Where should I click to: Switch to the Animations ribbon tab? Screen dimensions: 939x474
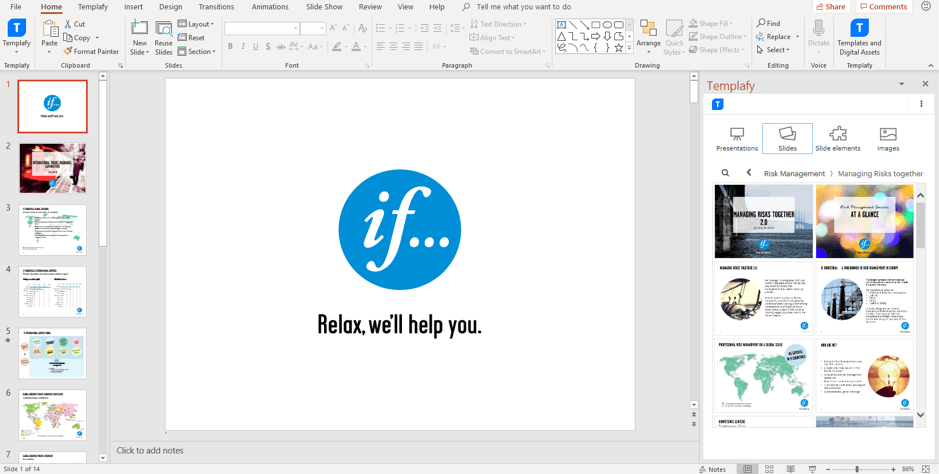(269, 7)
